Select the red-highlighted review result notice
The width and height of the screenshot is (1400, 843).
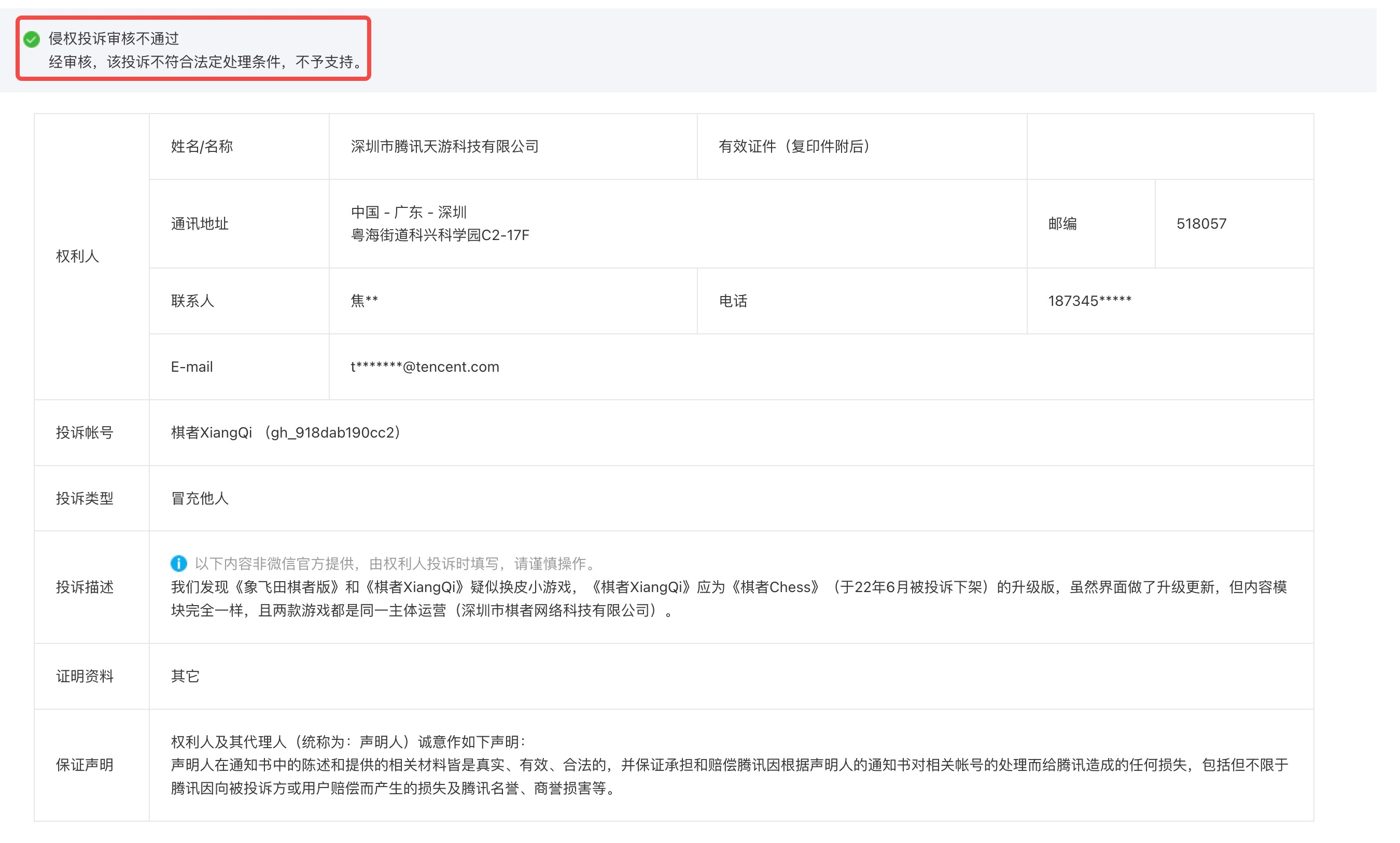[x=193, y=49]
